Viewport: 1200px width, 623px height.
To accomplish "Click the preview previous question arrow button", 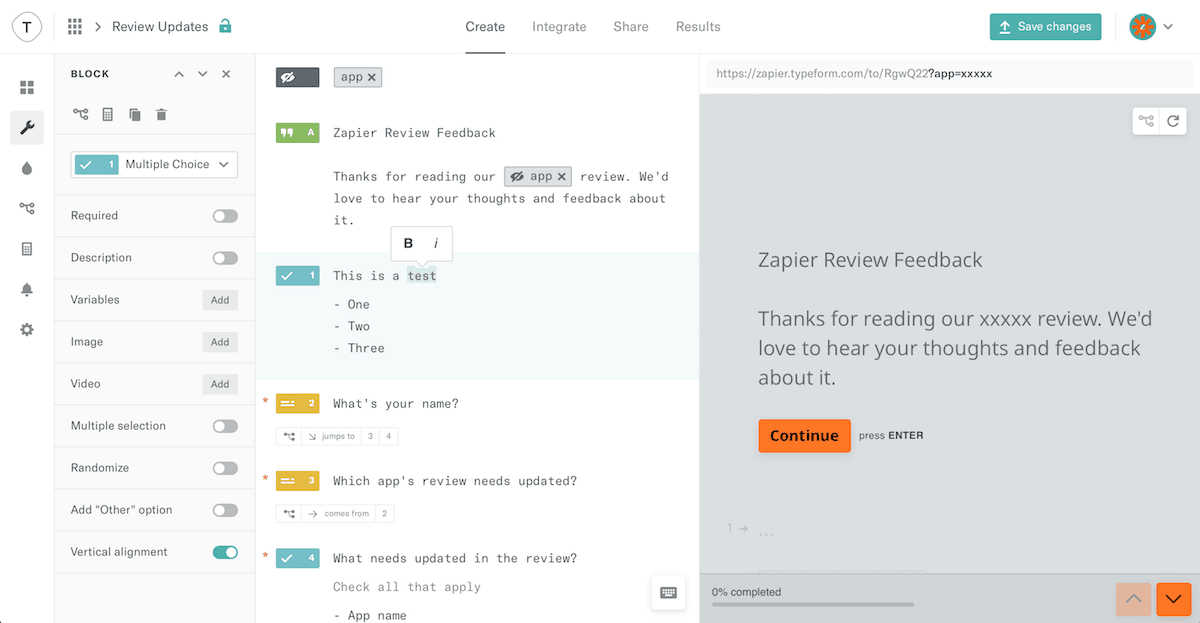I will tap(1134, 598).
